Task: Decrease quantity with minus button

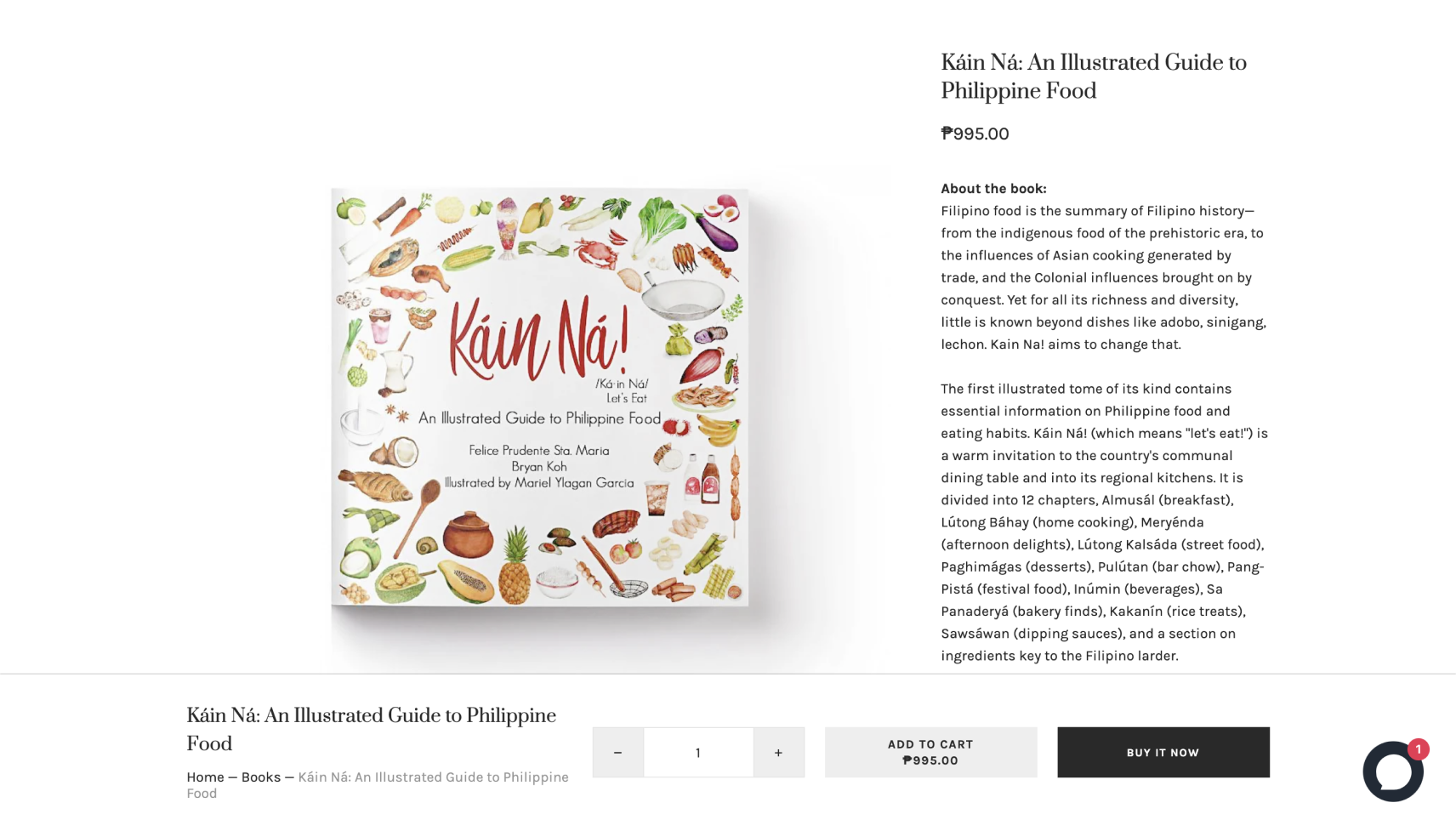Action: click(618, 752)
